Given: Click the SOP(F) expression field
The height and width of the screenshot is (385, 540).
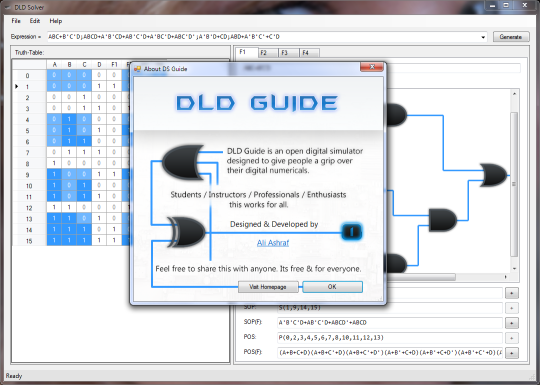Looking at the screenshot, I should [x=390, y=323].
